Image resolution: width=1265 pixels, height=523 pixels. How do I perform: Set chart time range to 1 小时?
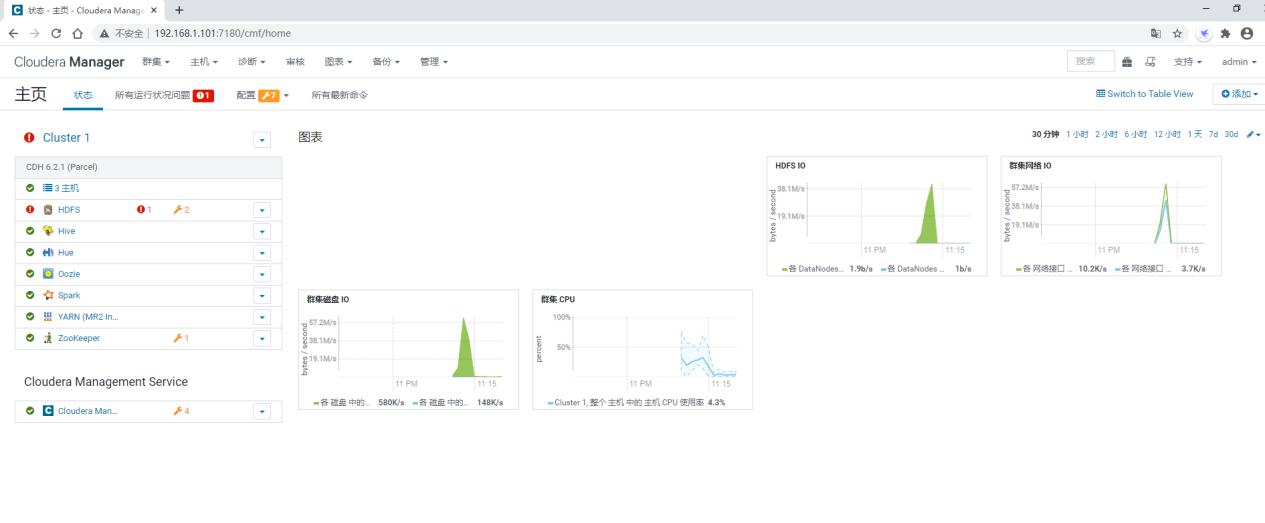[1077, 134]
